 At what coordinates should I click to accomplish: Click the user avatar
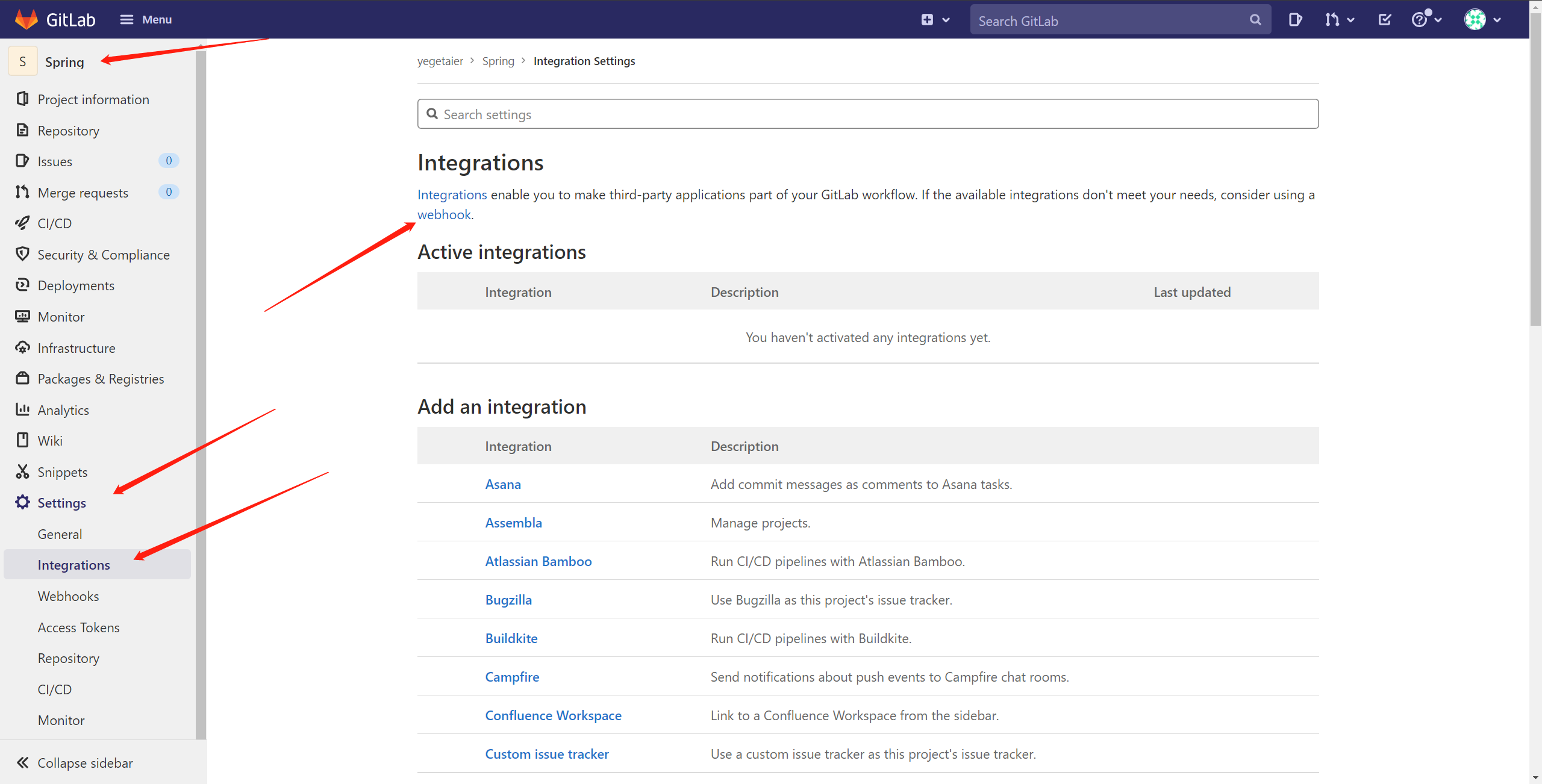click(1475, 20)
